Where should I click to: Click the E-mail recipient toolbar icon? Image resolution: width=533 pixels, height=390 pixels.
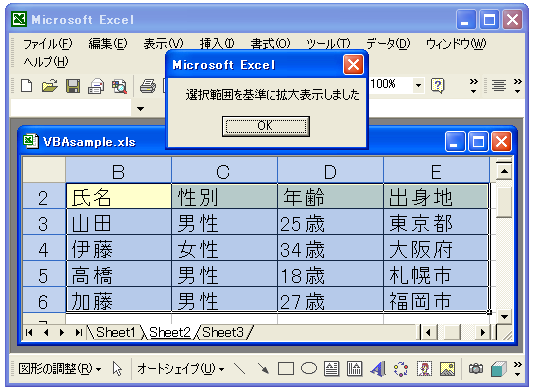click(x=96, y=86)
